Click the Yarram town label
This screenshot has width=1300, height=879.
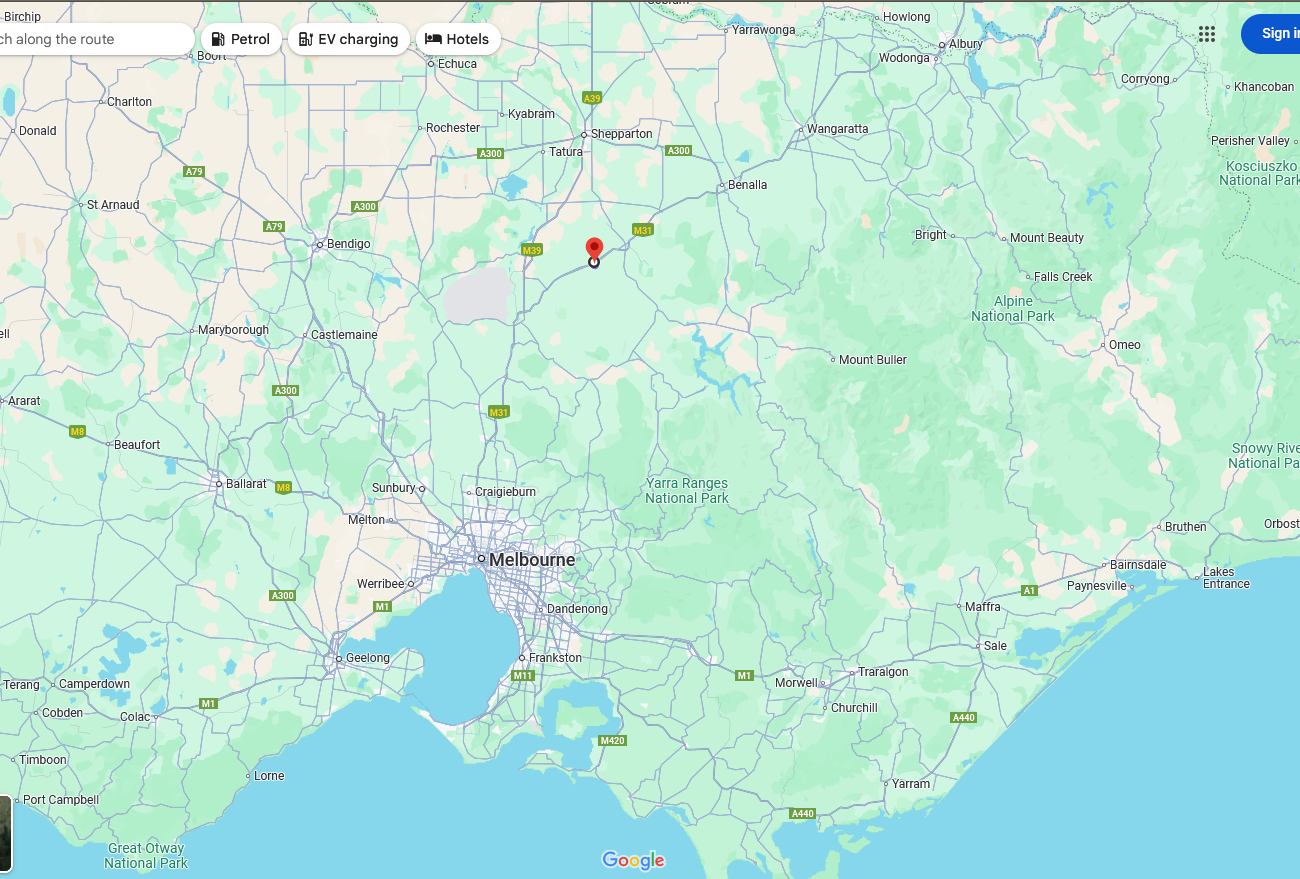coord(911,784)
